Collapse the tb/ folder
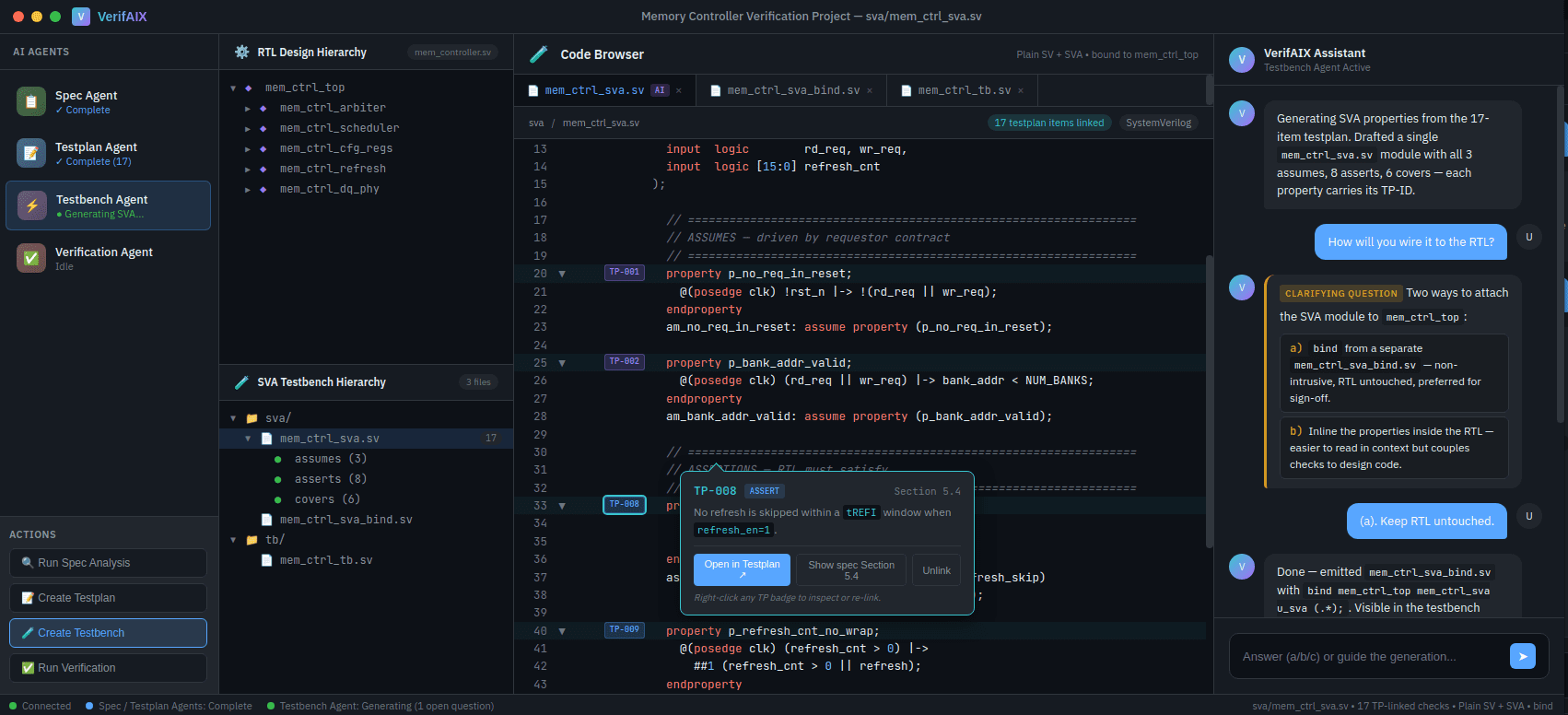Viewport: 1568px width, 715px height. point(233,540)
